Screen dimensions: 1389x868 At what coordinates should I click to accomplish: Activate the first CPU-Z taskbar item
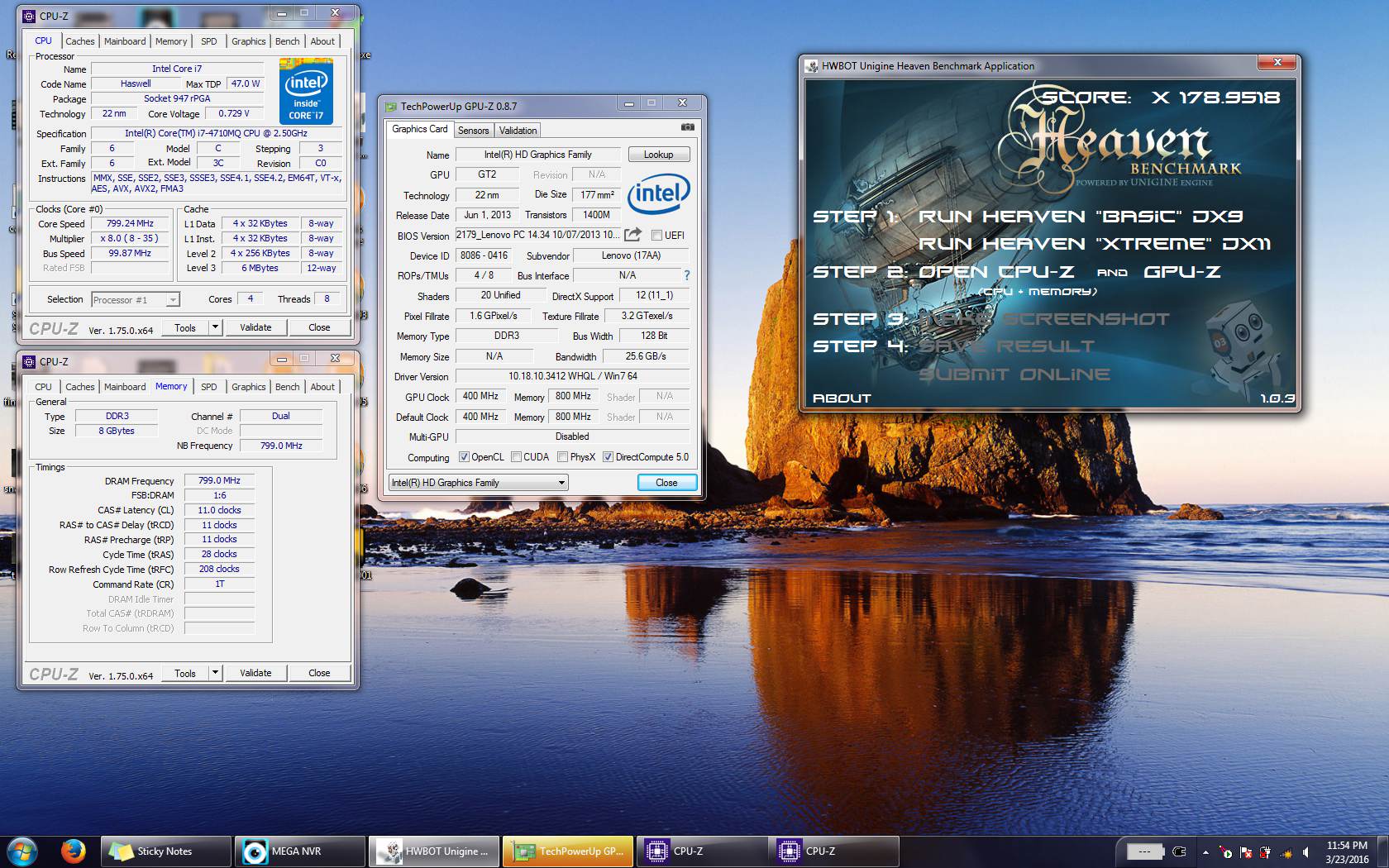[x=701, y=851]
